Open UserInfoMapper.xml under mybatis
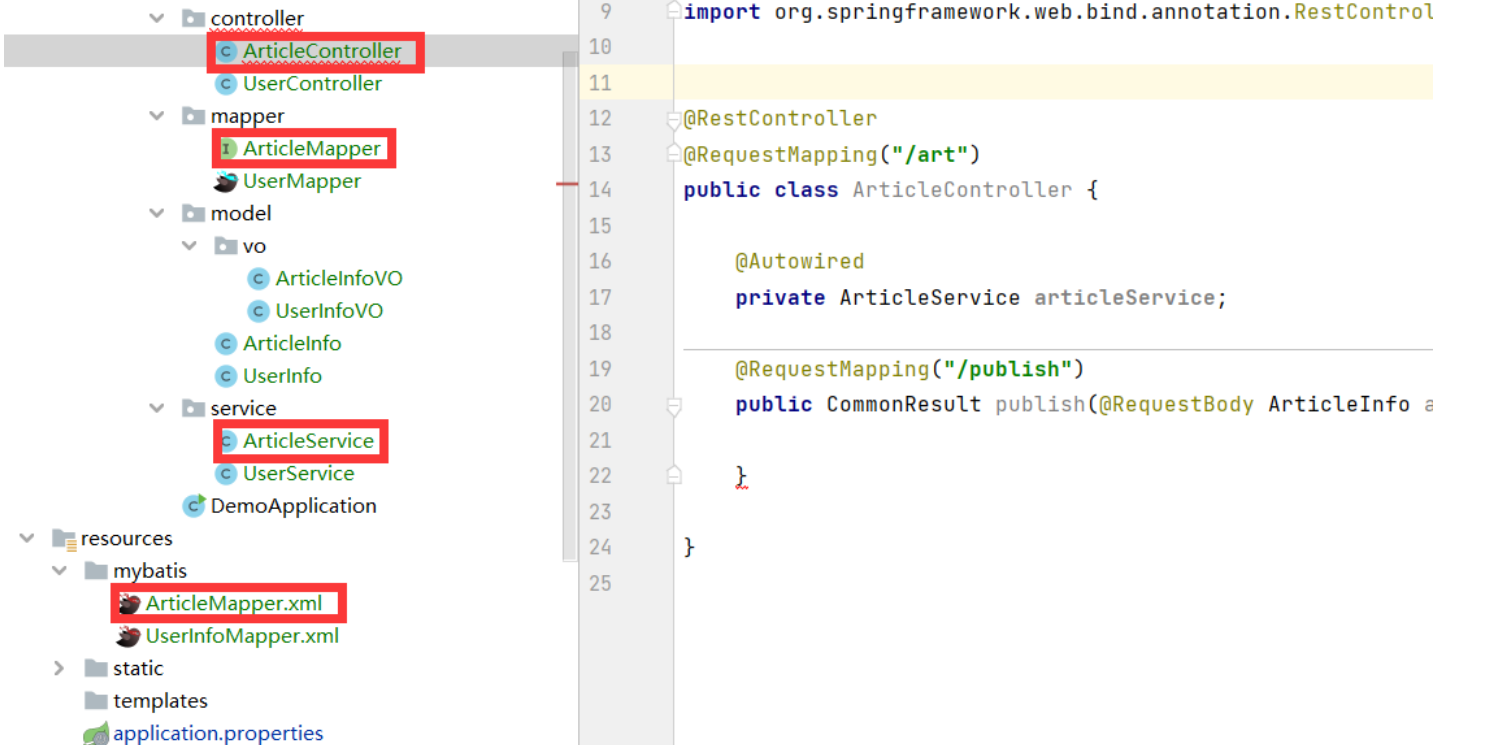The height and width of the screenshot is (745, 1495). click(x=242, y=636)
